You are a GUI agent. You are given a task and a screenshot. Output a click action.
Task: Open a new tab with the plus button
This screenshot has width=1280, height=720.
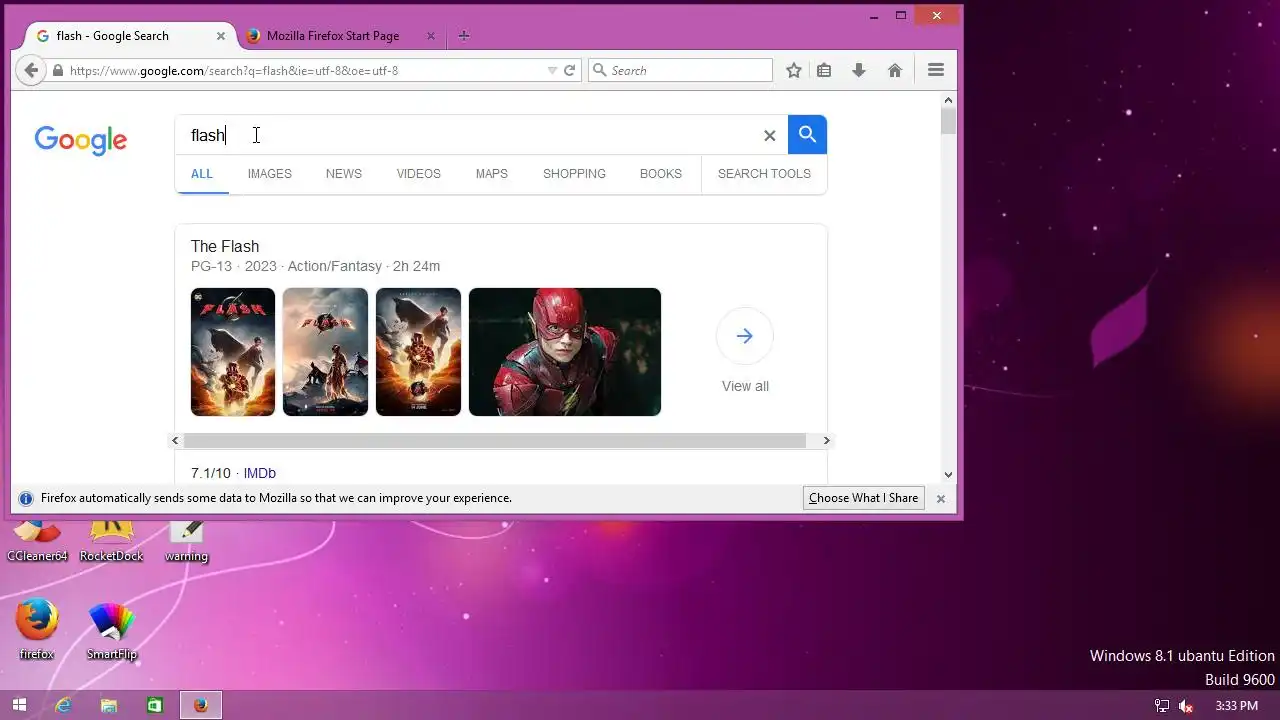464,36
